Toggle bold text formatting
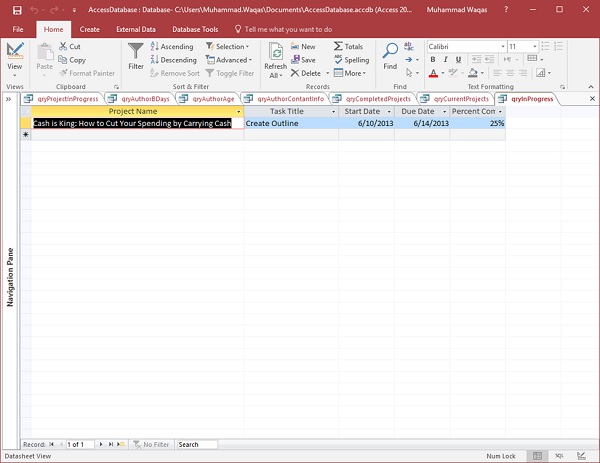This screenshot has height=463, width=600. pyautogui.click(x=433, y=60)
